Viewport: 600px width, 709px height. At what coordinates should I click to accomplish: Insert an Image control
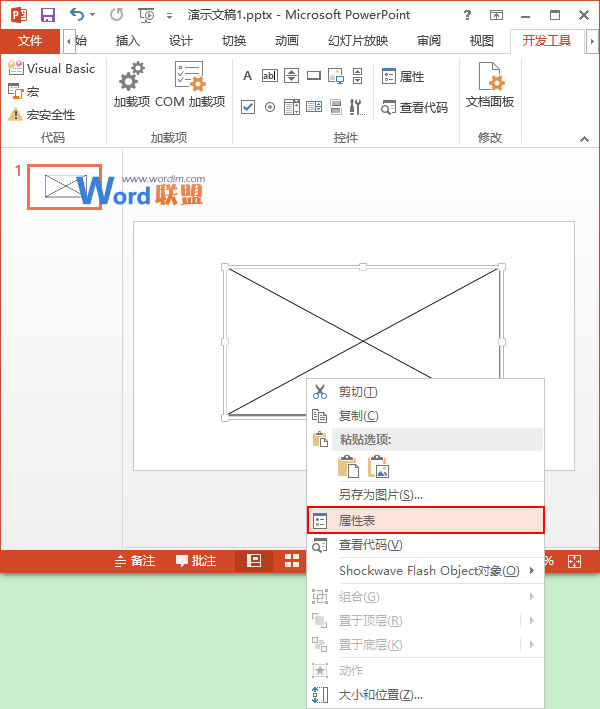tap(336, 76)
